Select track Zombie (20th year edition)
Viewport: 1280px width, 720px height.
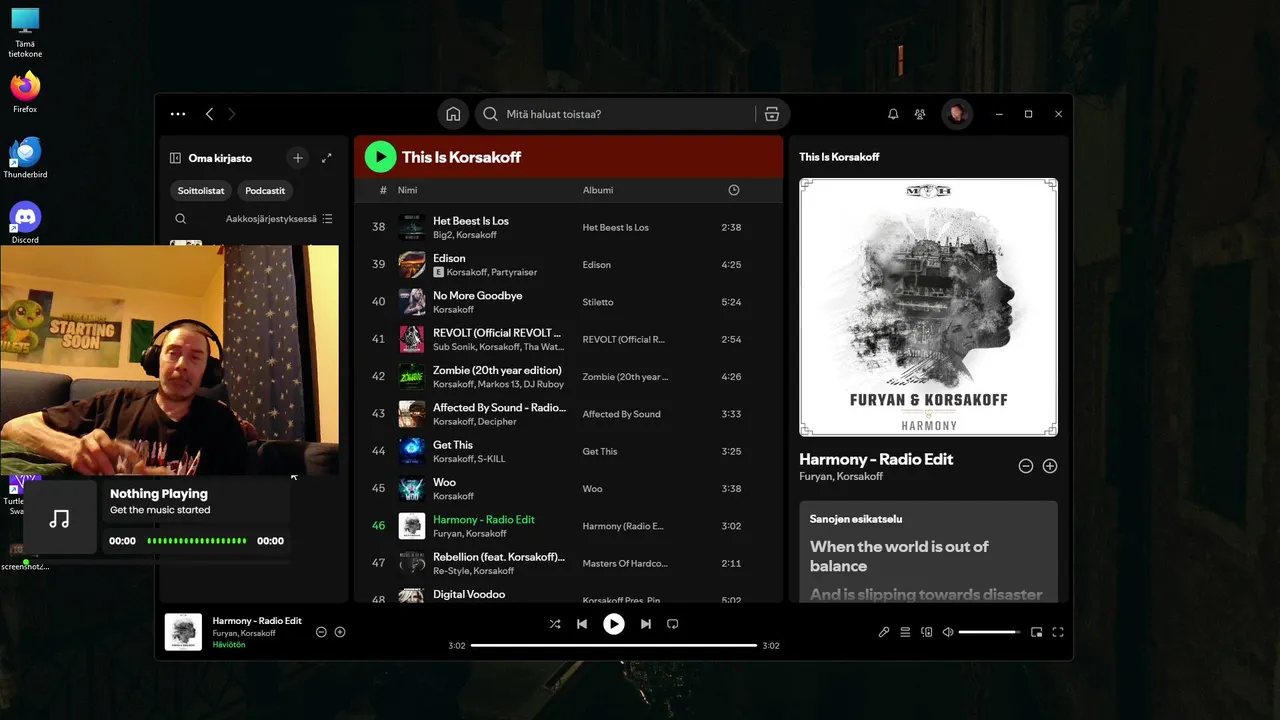click(497, 370)
